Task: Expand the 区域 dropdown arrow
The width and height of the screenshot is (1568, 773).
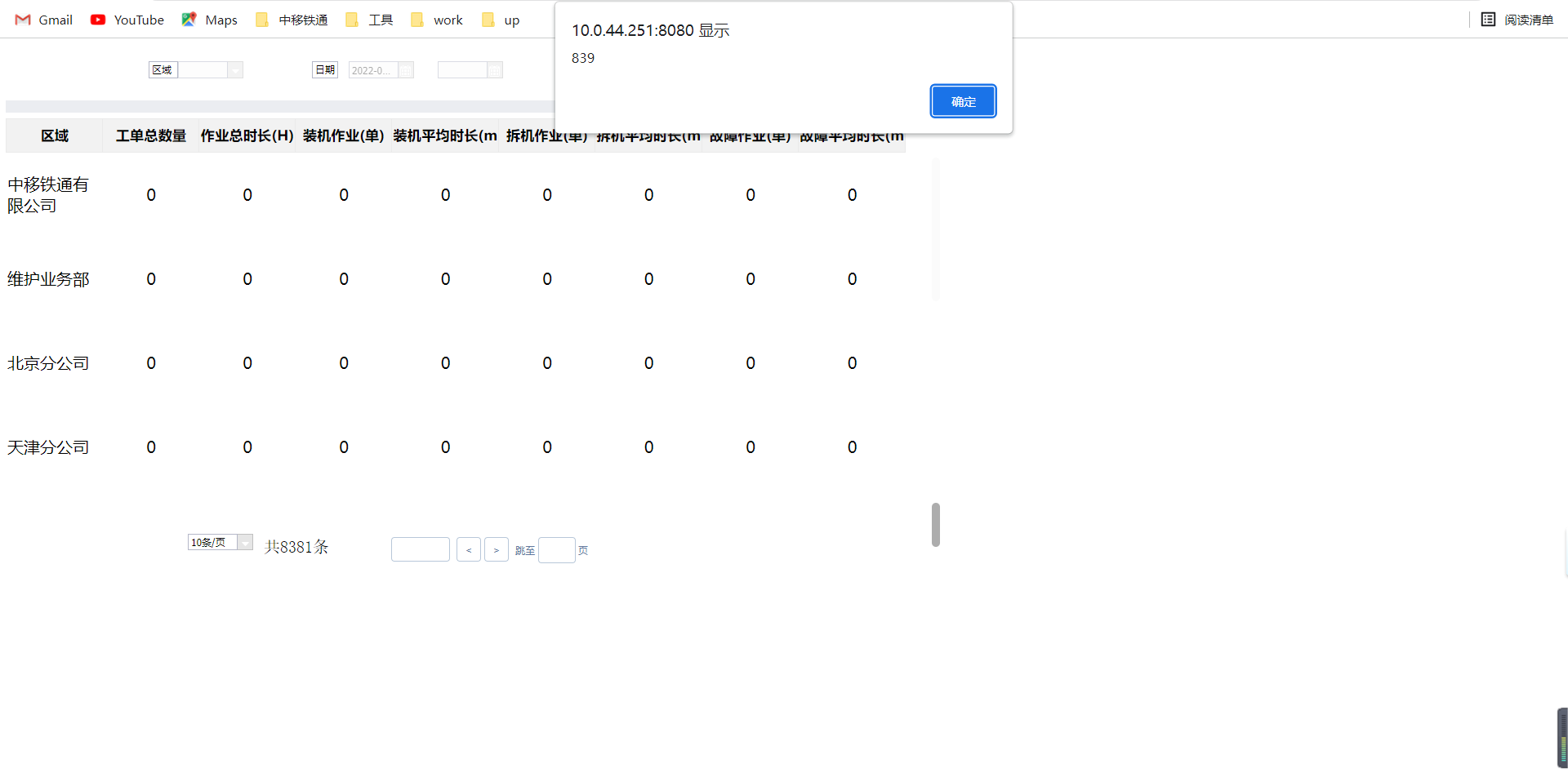Action: pyautogui.click(x=235, y=70)
